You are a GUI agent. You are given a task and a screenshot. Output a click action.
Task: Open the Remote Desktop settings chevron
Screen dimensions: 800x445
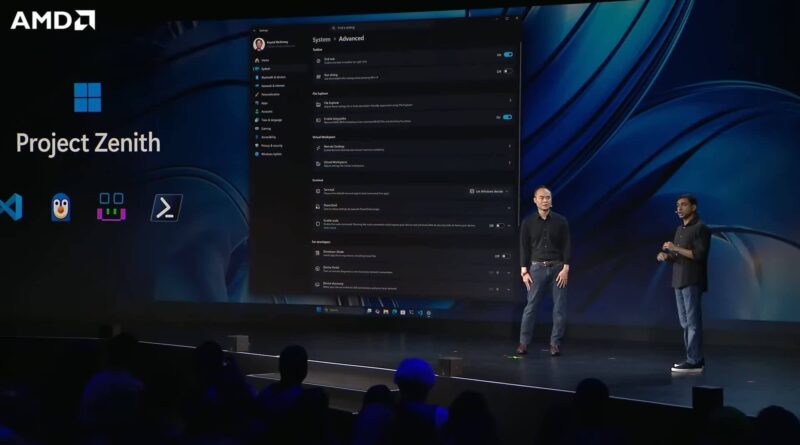pos(509,146)
